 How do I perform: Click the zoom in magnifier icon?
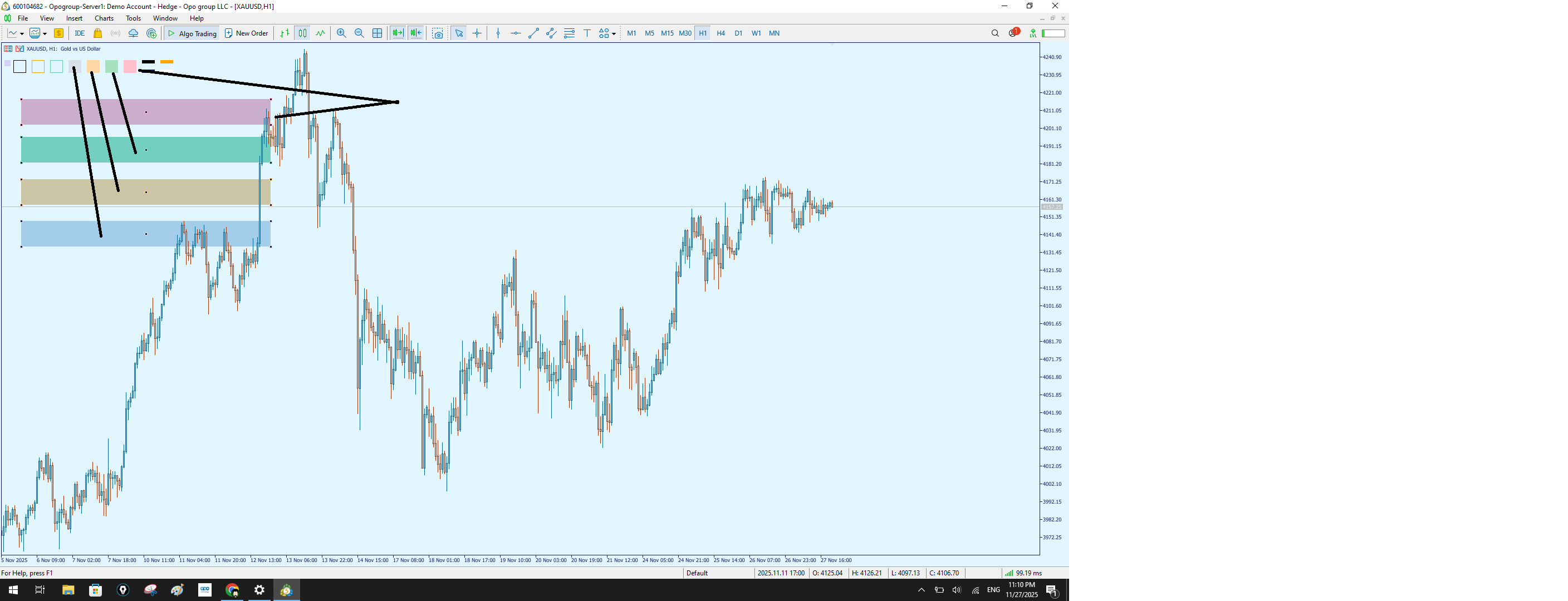coord(341,33)
